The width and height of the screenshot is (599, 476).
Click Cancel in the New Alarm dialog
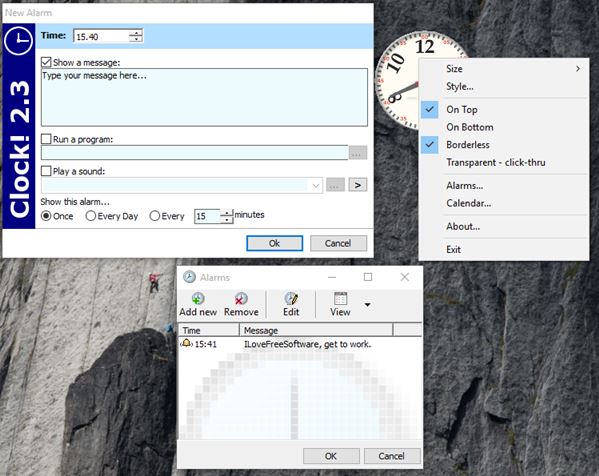[338, 243]
